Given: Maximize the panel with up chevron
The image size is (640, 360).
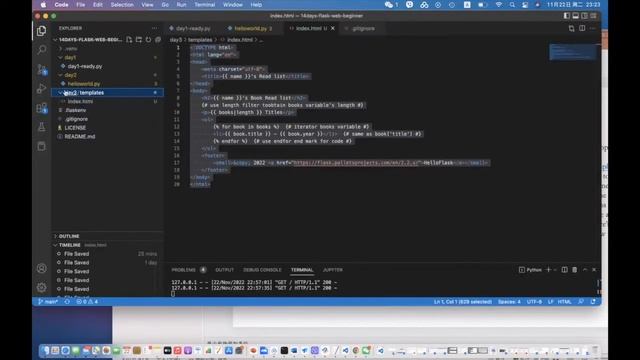Looking at the screenshot, I should [x=585, y=270].
